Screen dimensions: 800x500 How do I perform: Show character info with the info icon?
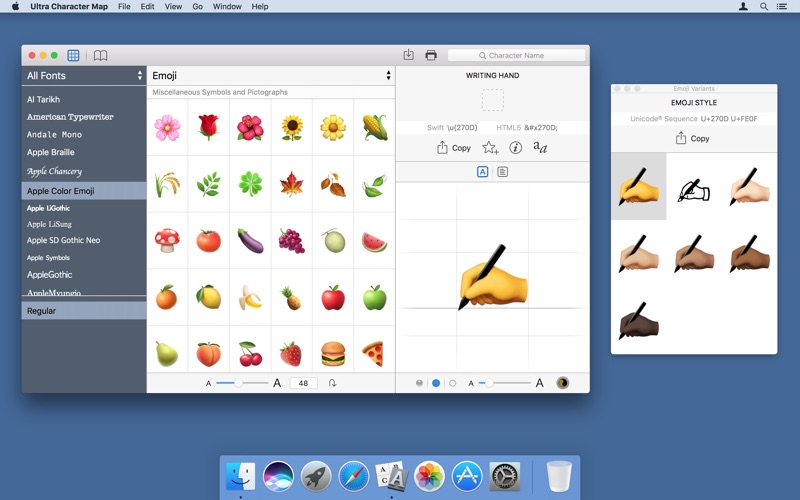click(516, 148)
